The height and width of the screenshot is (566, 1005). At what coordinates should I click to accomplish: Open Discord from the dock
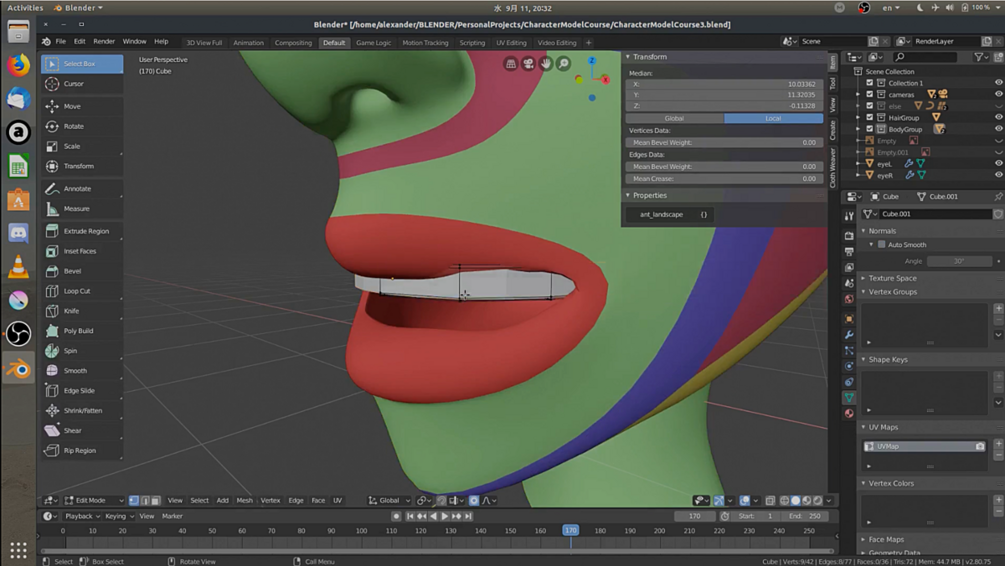18,233
